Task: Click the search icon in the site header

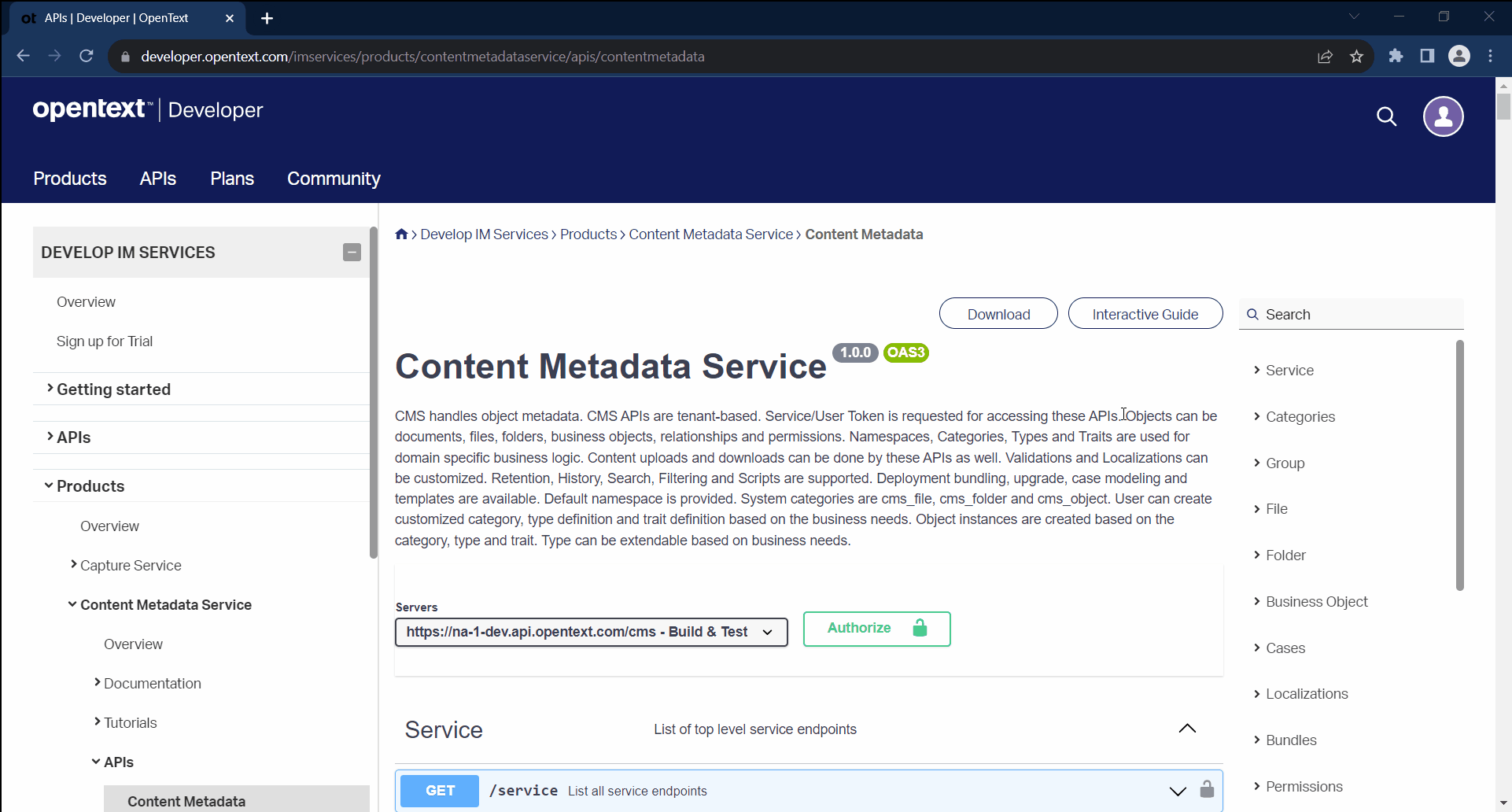Action: click(1387, 116)
